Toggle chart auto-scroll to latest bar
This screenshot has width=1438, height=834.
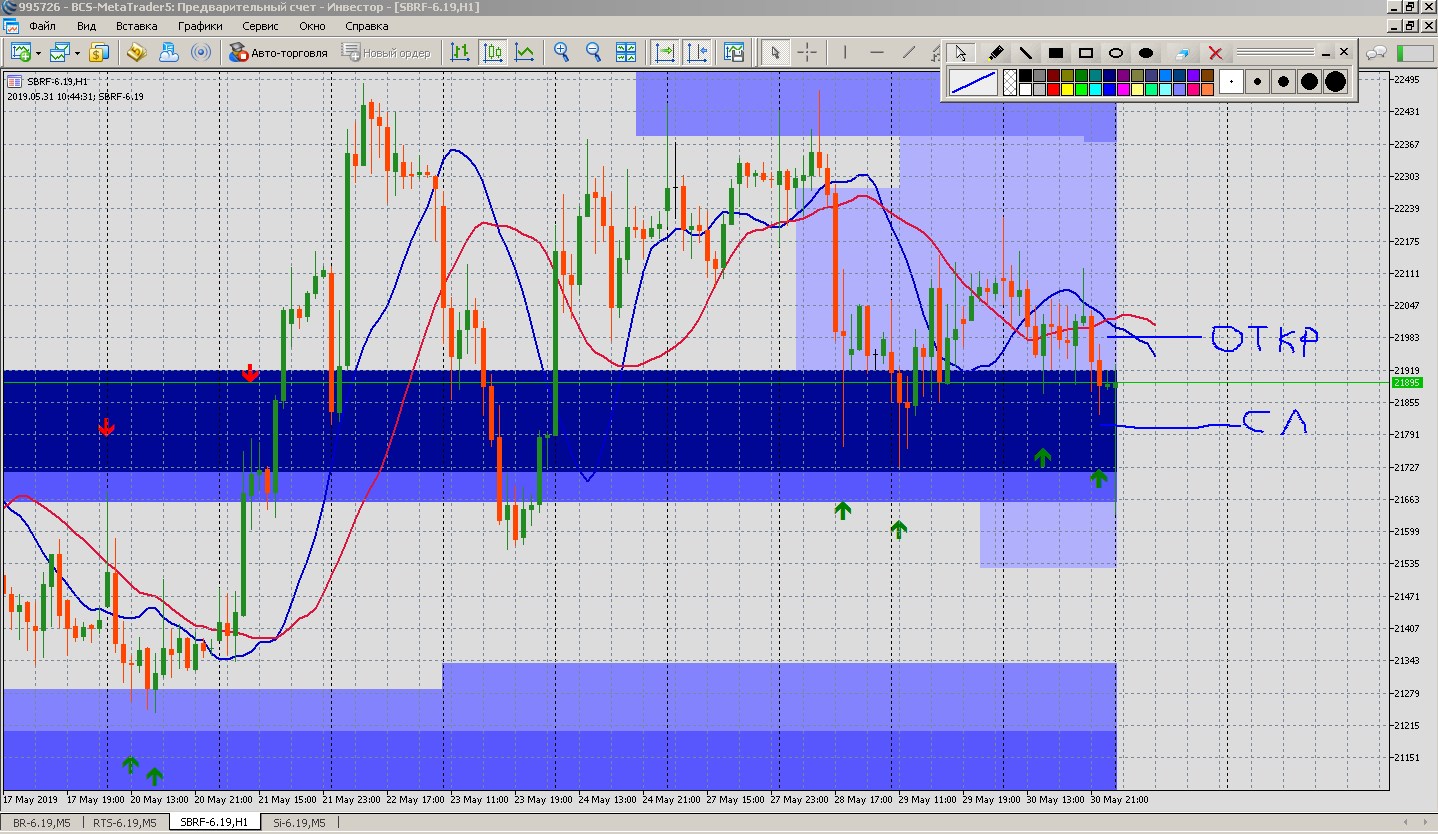click(664, 52)
